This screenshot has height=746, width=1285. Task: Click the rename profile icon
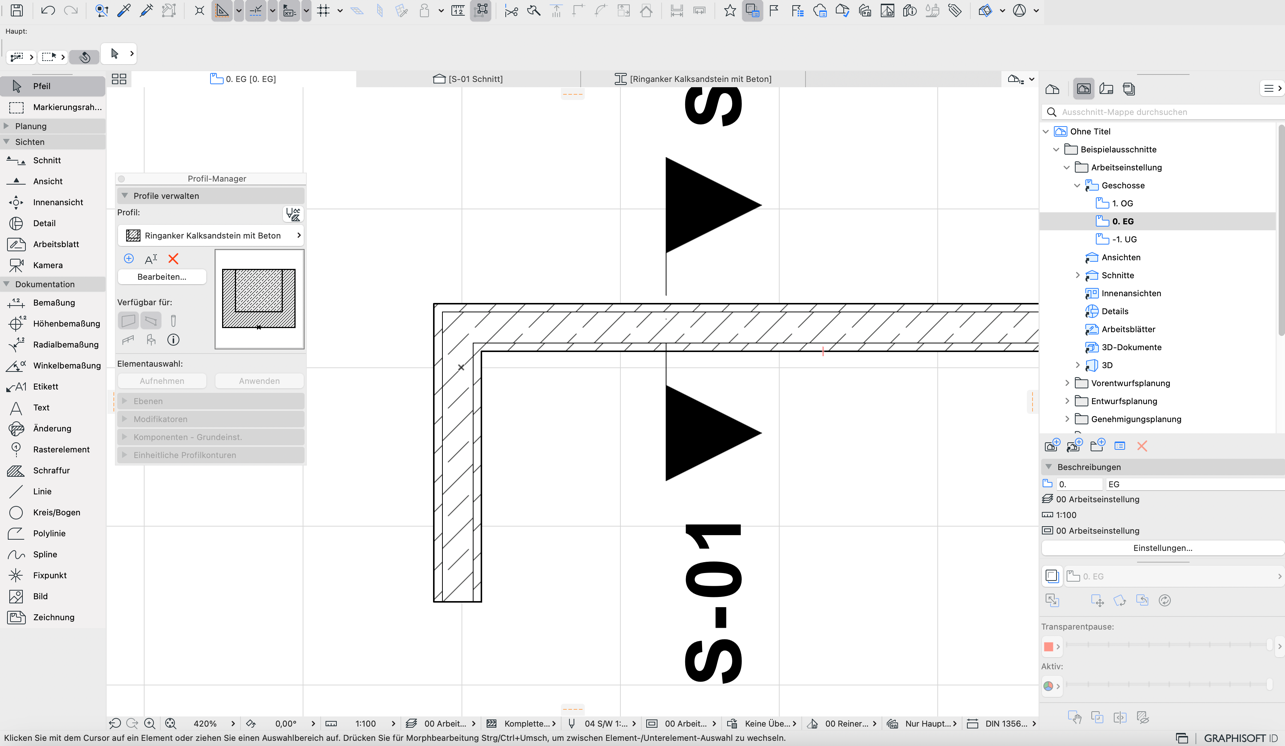pyautogui.click(x=151, y=259)
